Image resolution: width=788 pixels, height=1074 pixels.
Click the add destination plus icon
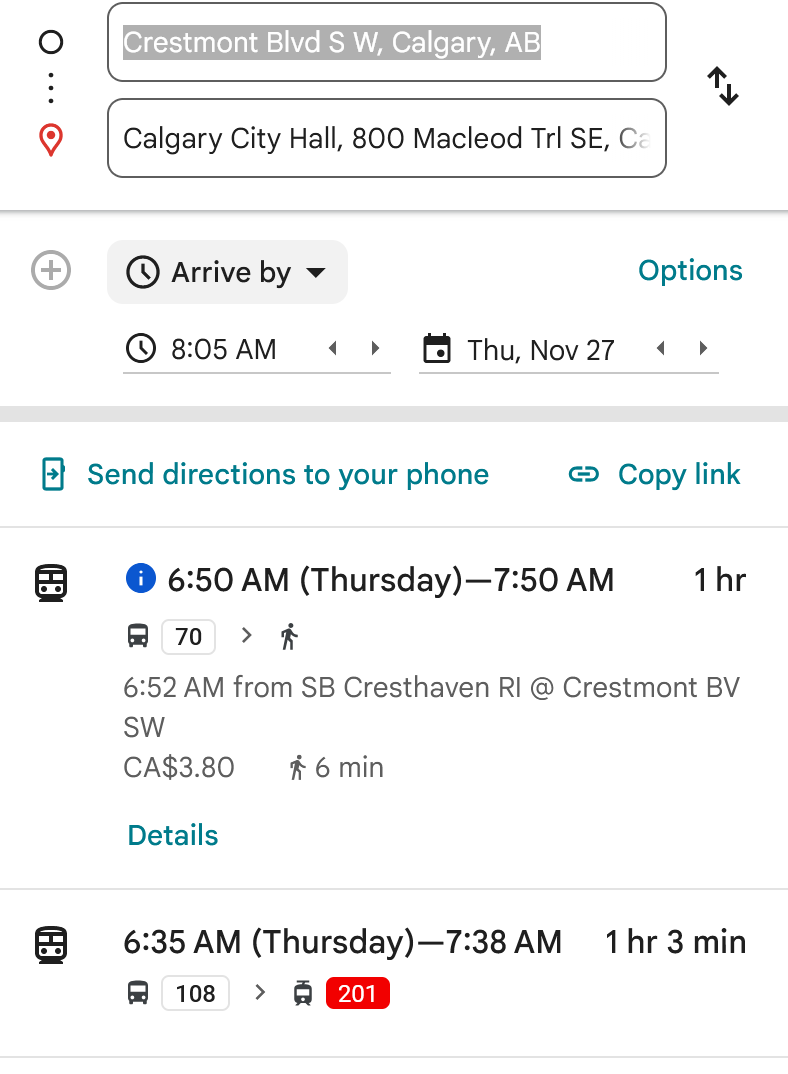51,271
